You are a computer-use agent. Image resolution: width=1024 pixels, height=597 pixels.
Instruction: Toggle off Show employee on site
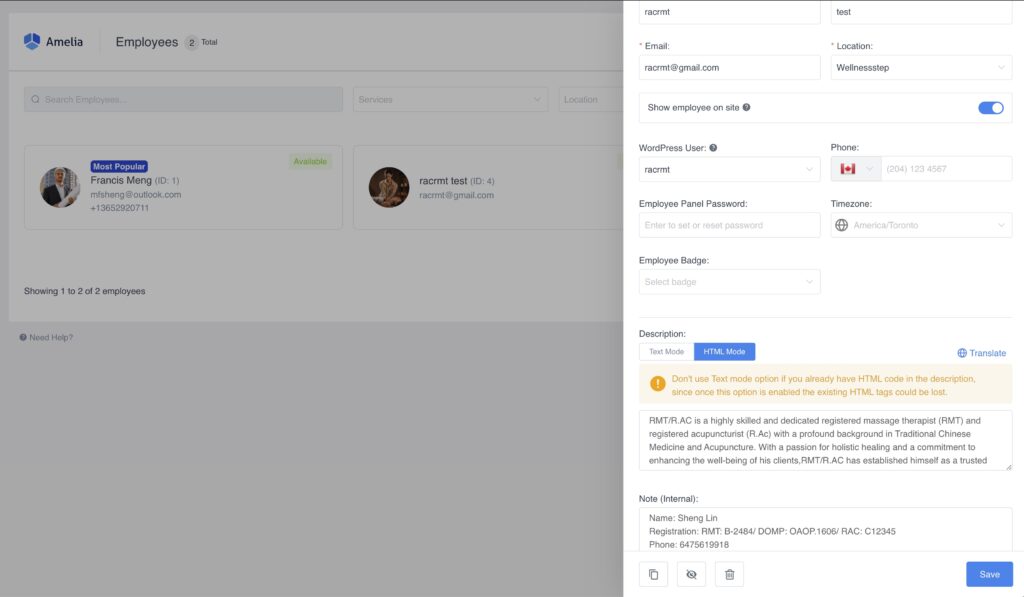click(x=990, y=108)
